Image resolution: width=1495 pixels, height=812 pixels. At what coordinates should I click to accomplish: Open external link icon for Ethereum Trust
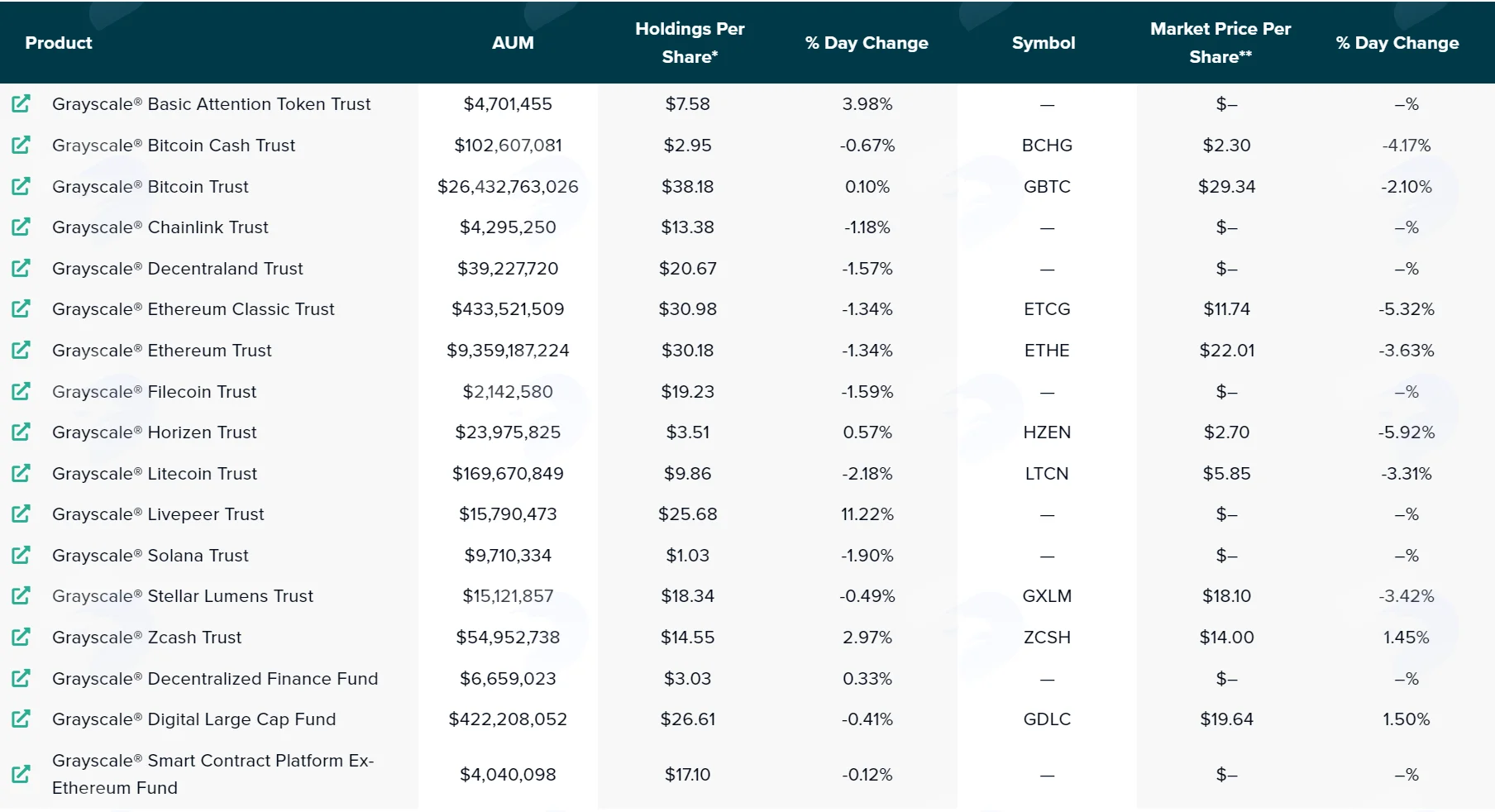[21, 350]
